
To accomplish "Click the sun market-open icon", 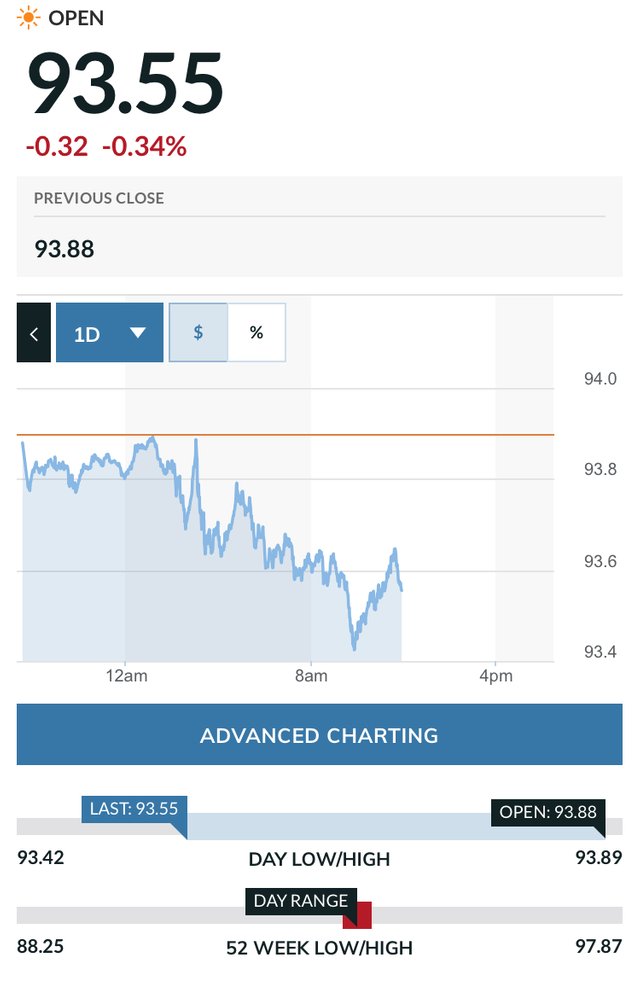I will (29, 17).
